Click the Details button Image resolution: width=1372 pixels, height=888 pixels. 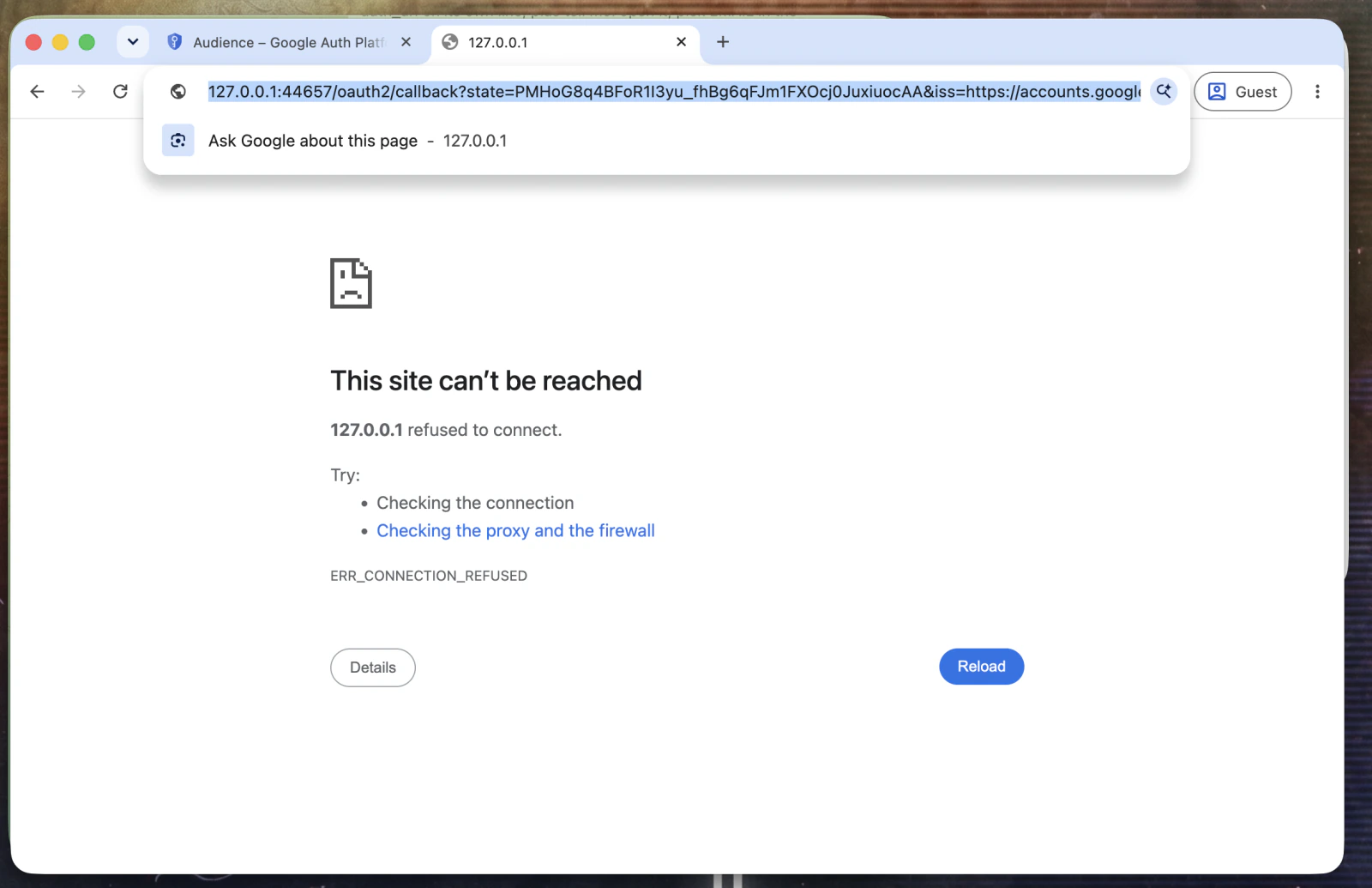(x=373, y=668)
